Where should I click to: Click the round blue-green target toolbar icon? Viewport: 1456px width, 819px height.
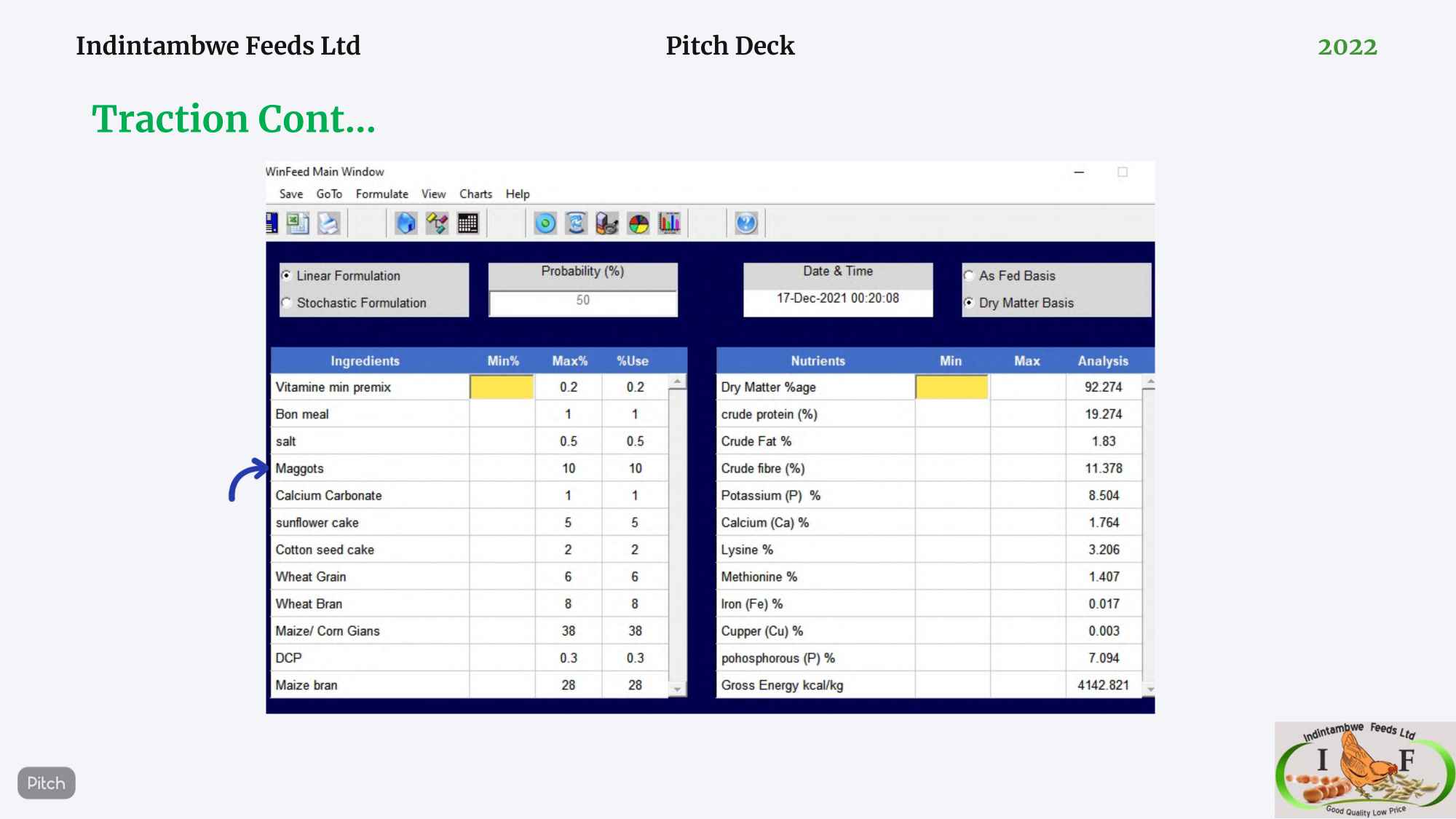[x=545, y=223]
